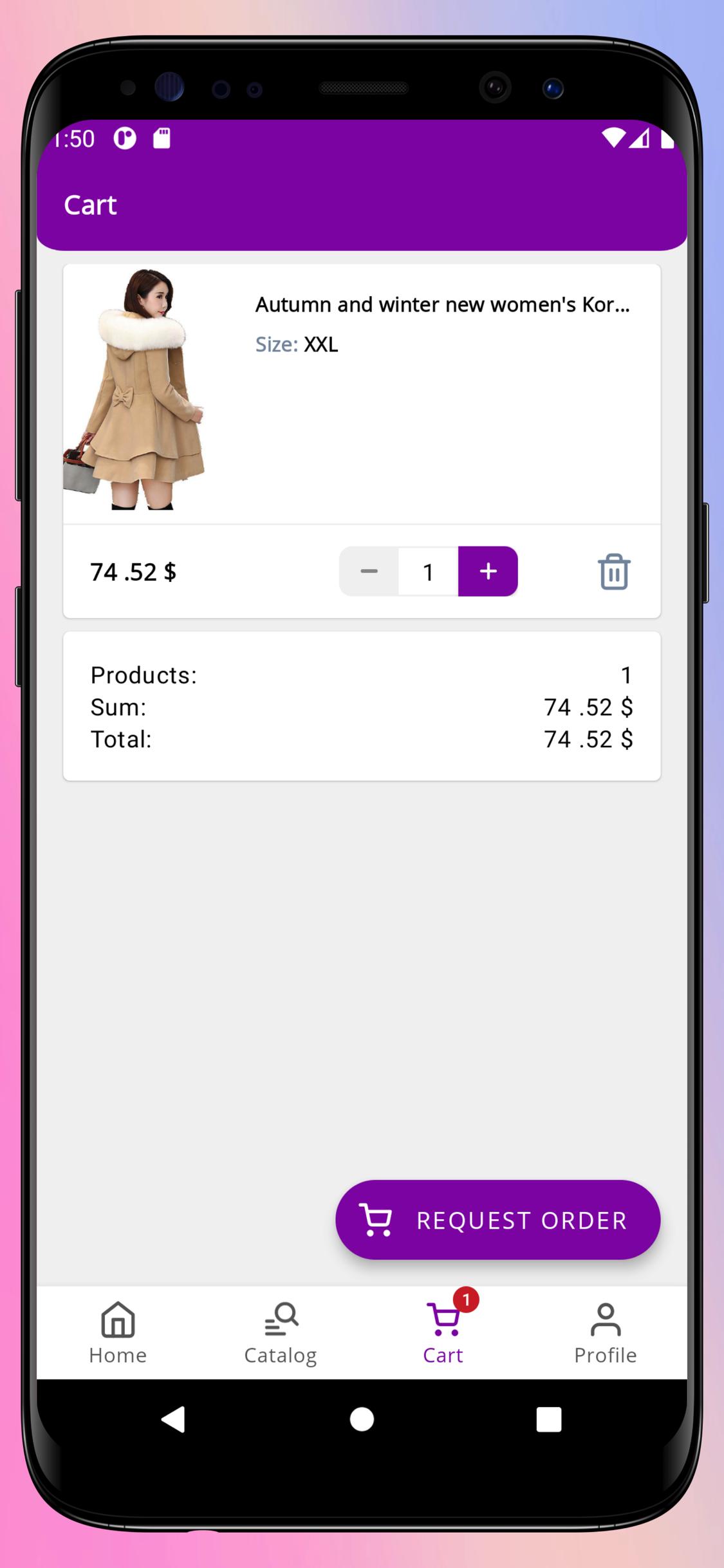Select the quantity field showing 1
The width and height of the screenshot is (724, 1568).
(429, 572)
